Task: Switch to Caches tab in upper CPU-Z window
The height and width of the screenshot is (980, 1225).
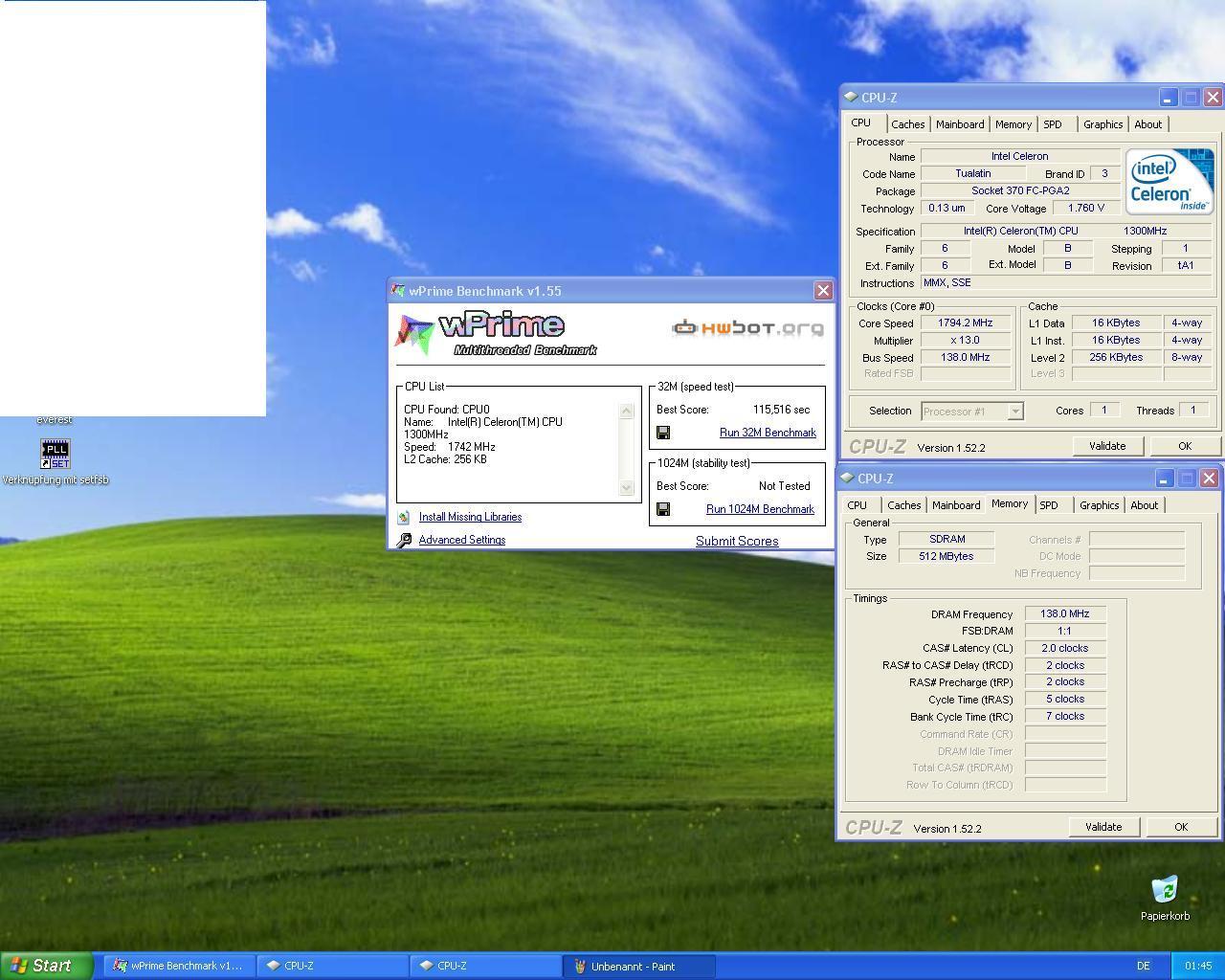Action: point(908,124)
